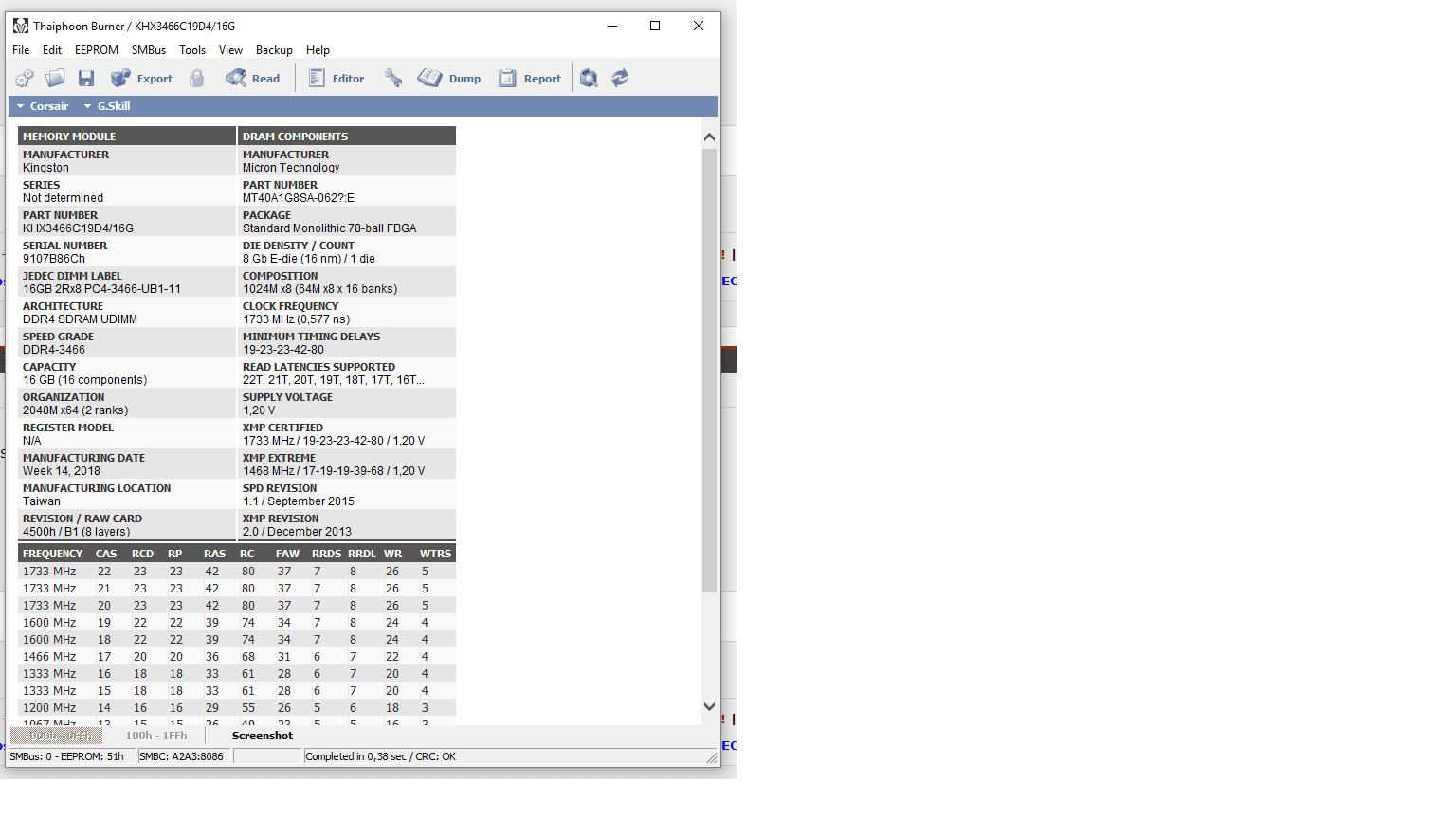Click the XMP Certified profile value

click(x=334, y=441)
